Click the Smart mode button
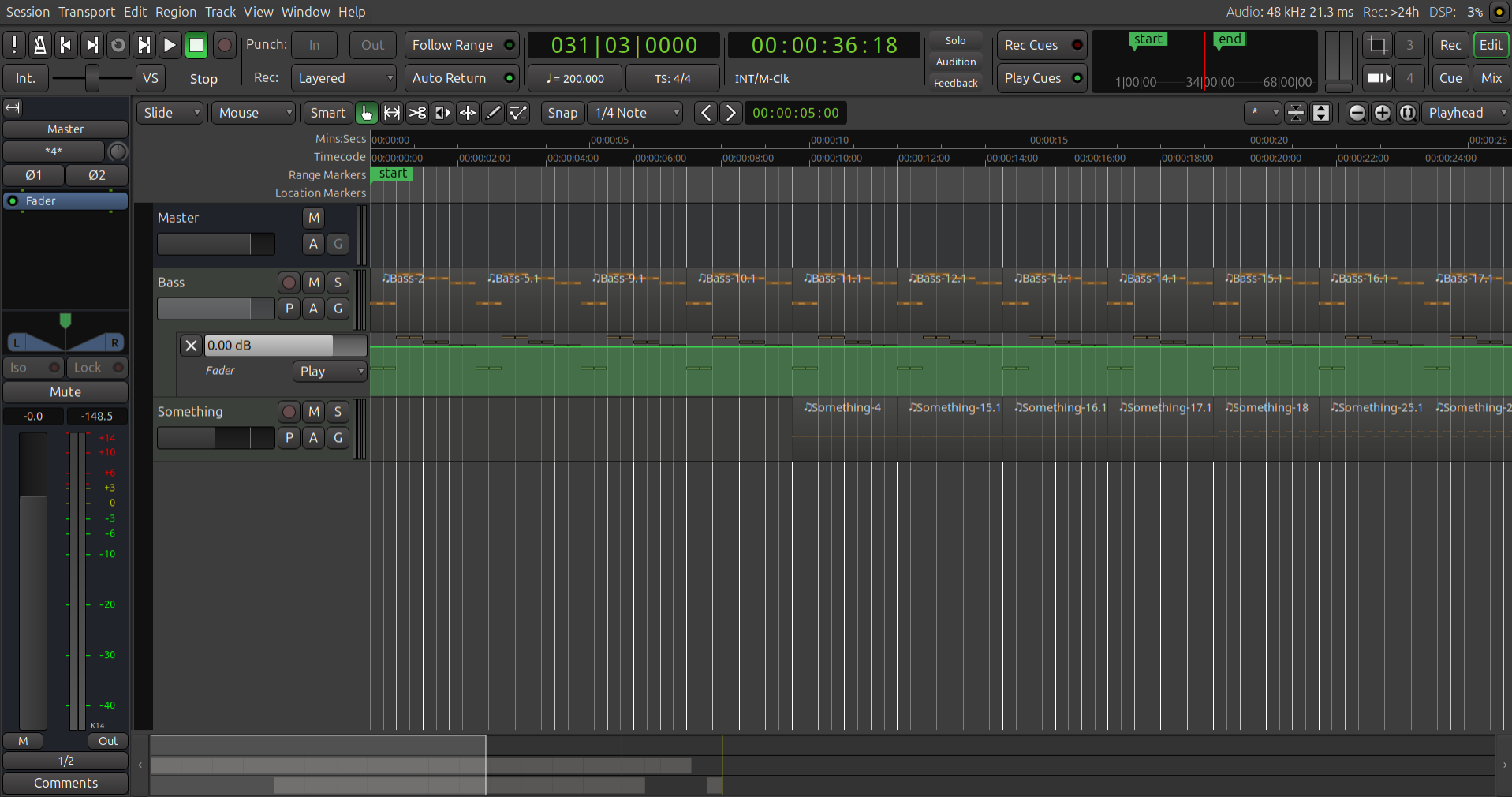 327,113
